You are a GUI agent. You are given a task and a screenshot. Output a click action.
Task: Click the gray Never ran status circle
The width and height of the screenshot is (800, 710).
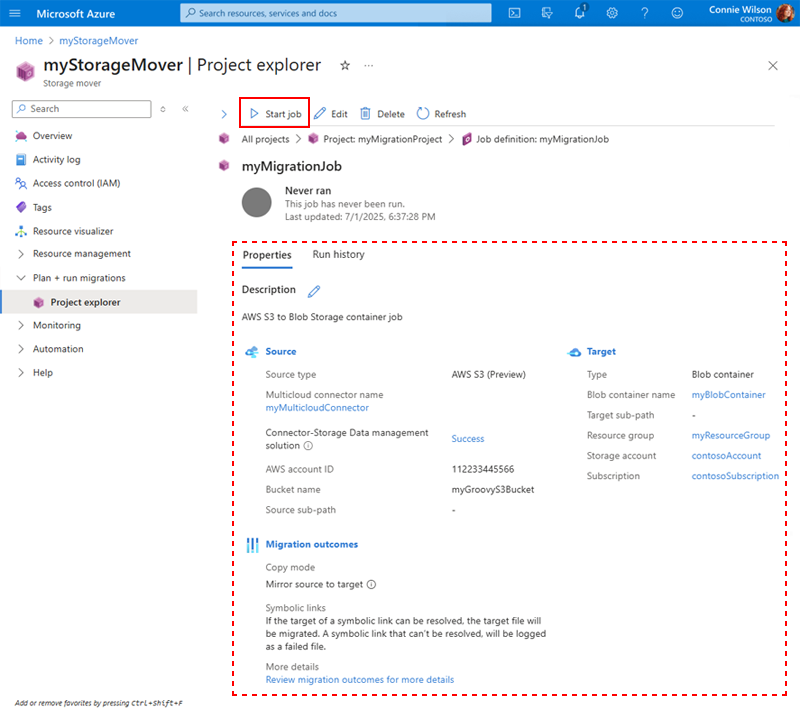coord(257,202)
